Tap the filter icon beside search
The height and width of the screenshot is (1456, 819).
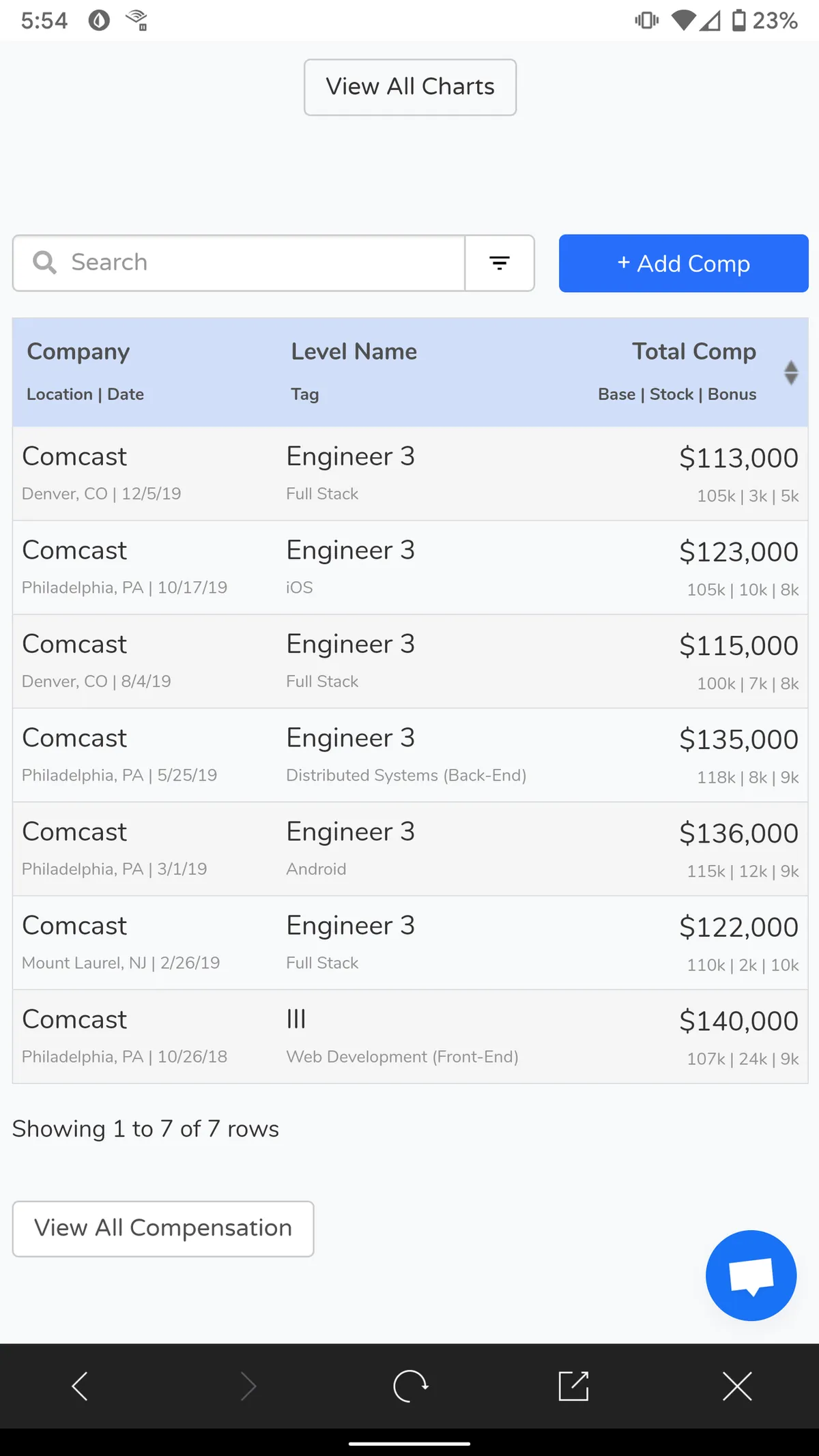tap(500, 263)
